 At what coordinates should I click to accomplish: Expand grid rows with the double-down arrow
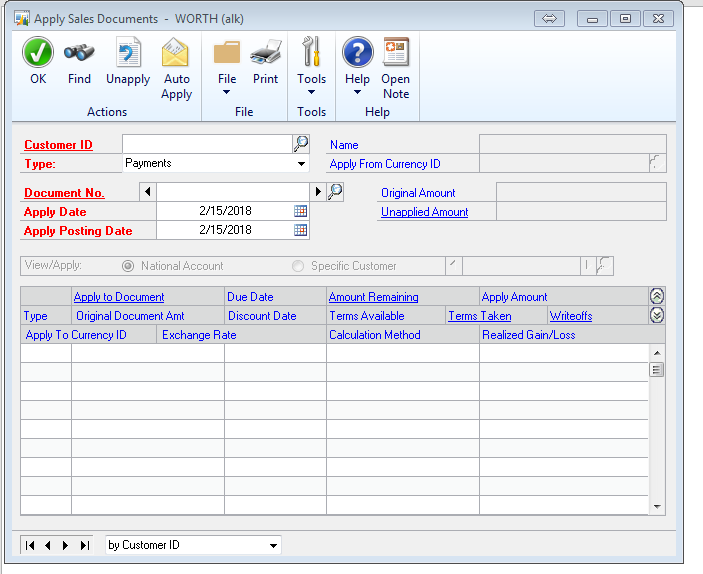click(x=657, y=315)
